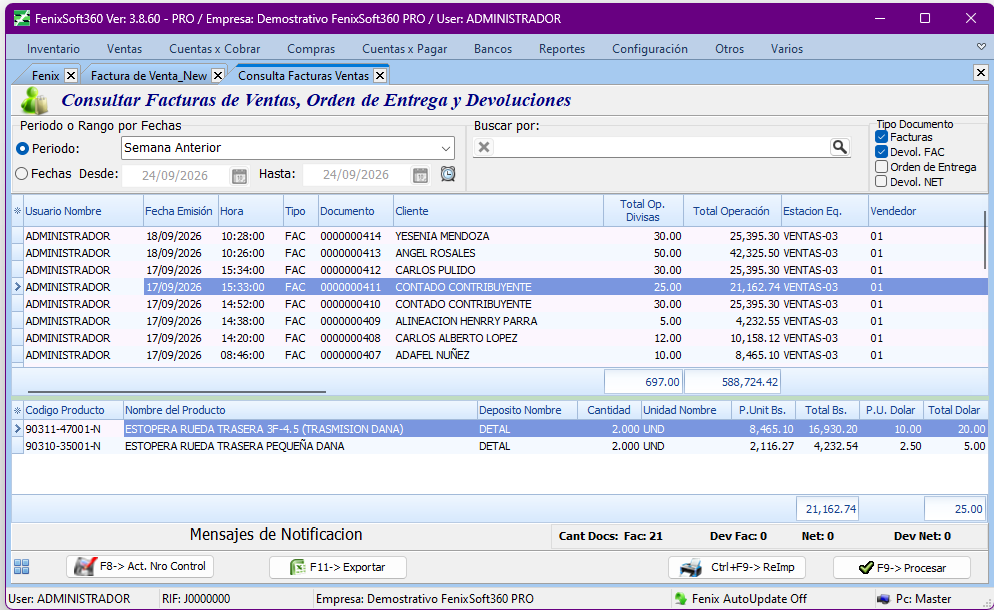
Task: Uncheck the Facturas checkbox
Action: [x=881, y=137]
